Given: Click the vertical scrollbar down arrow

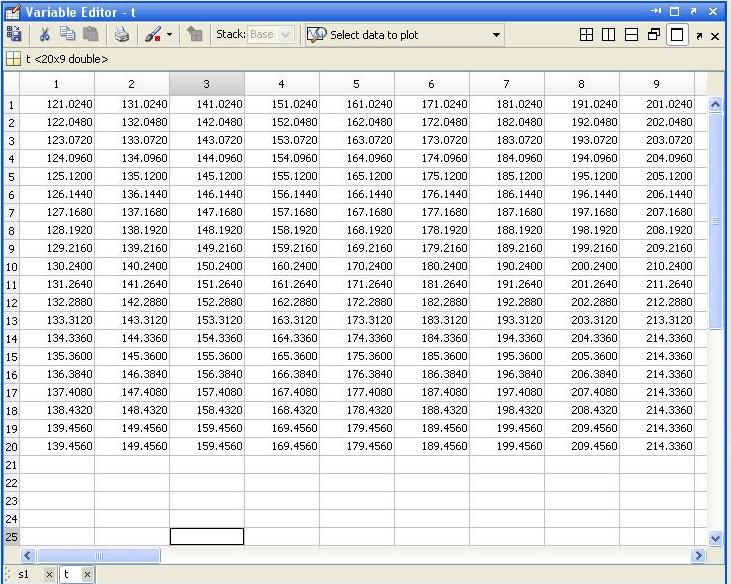Looking at the screenshot, I should point(715,538).
